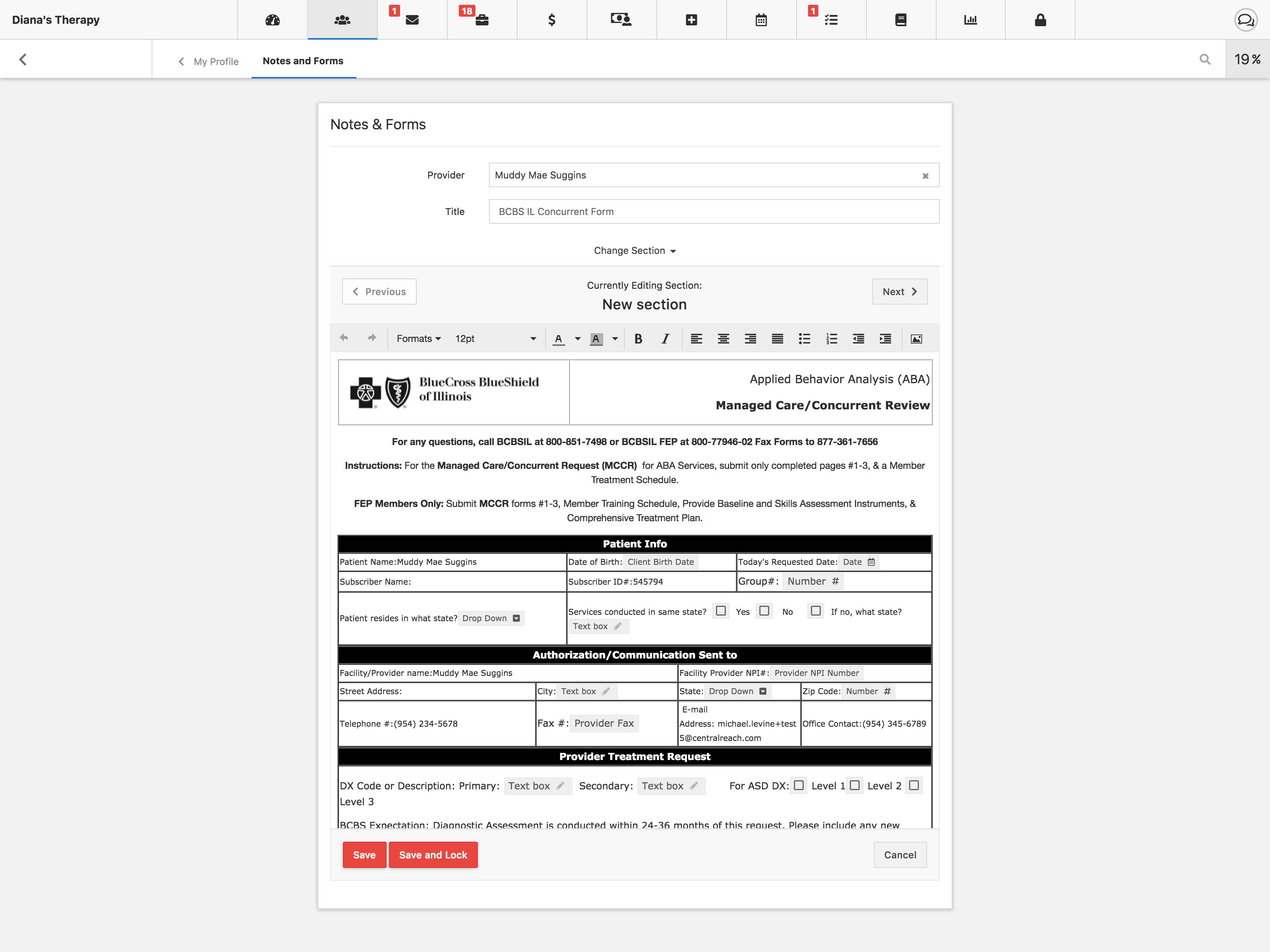Open the text color picker arrow
The image size is (1270, 952).
[x=577, y=339]
